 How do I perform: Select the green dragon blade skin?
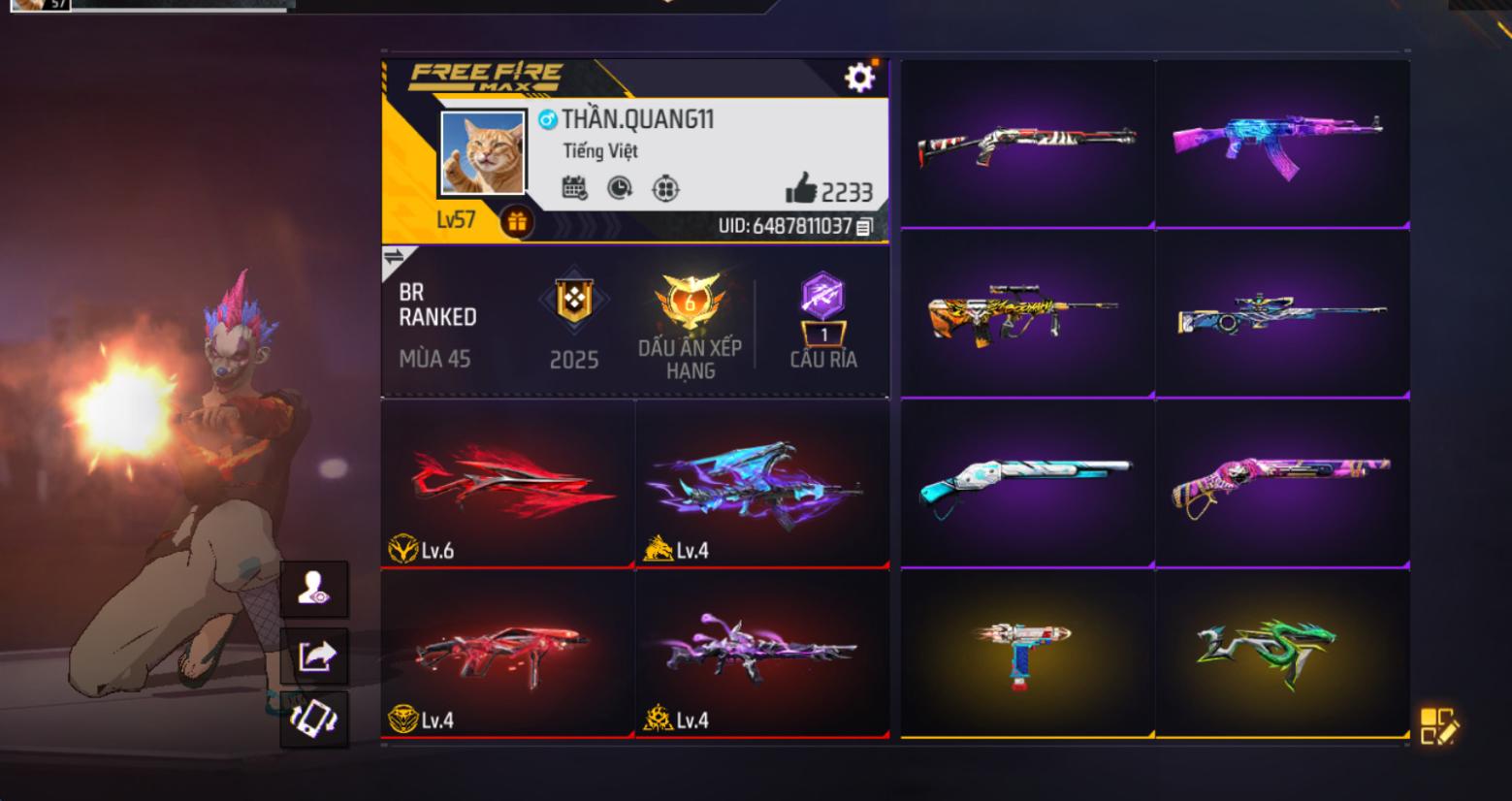1282,654
